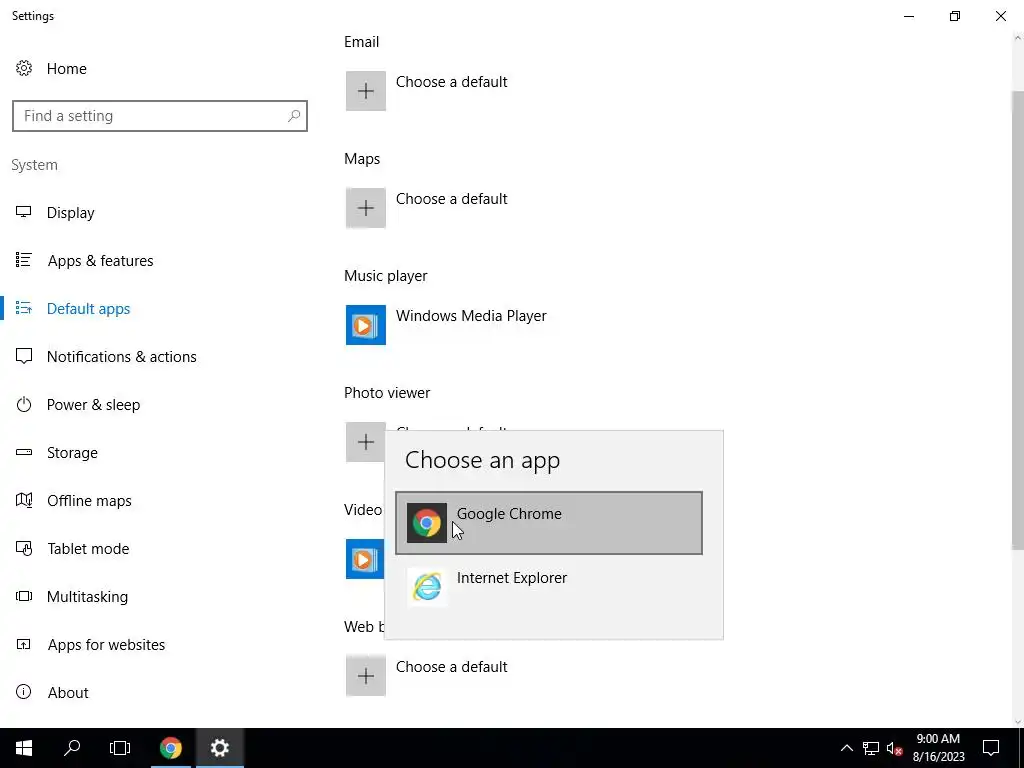This screenshot has width=1024, height=768.
Task: Click the scrollbar up arrow
Action: pos(1017,38)
